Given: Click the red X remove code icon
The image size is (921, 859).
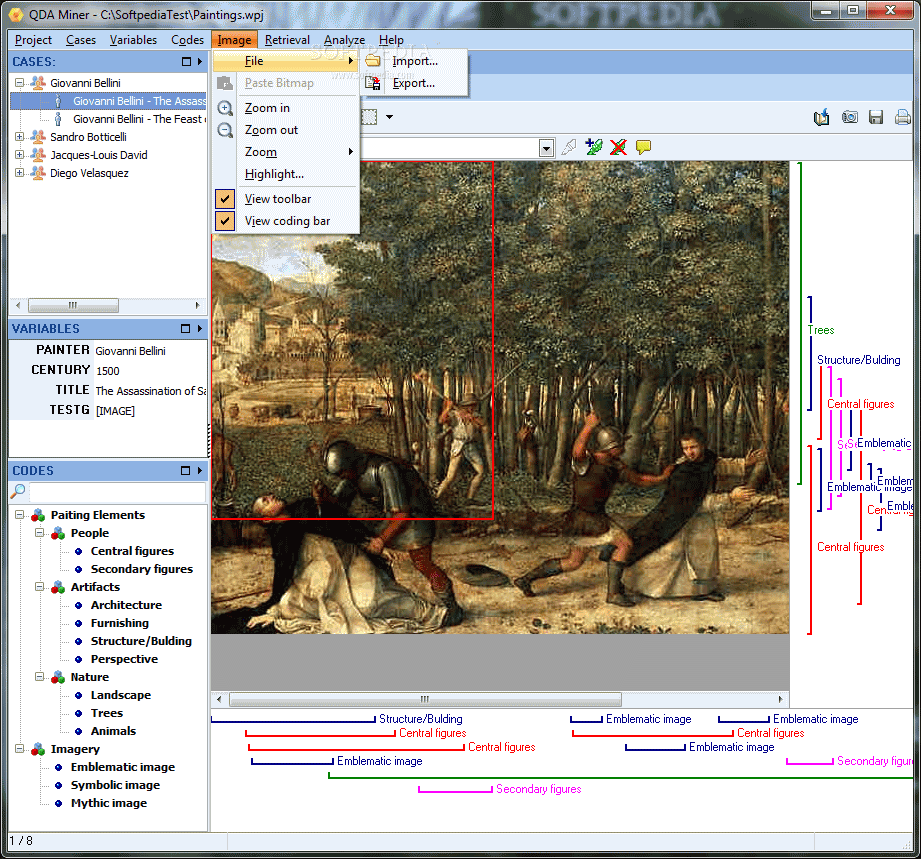Looking at the screenshot, I should 618,147.
